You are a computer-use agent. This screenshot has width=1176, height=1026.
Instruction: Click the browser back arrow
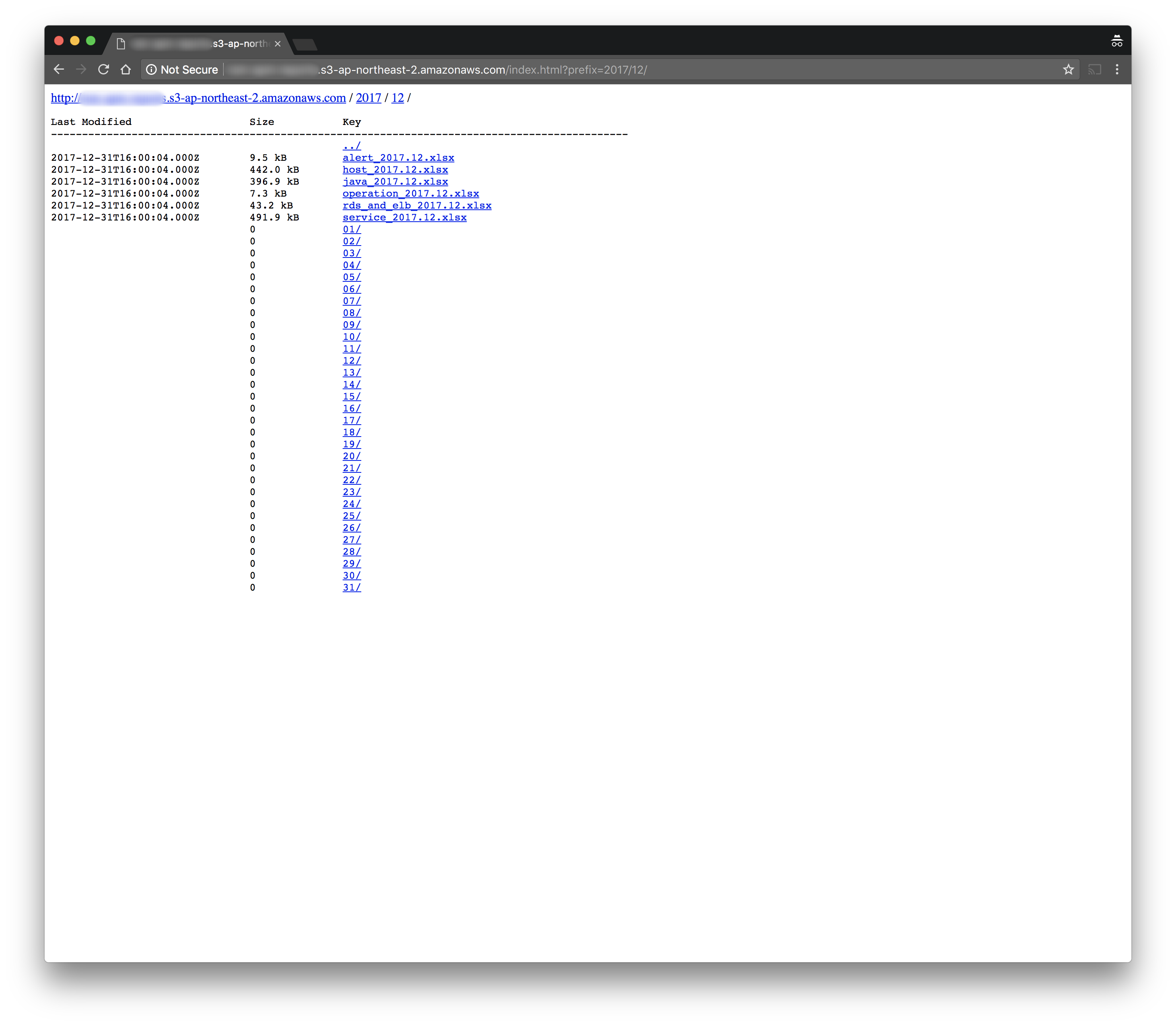pyautogui.click(x=59, y=69)
